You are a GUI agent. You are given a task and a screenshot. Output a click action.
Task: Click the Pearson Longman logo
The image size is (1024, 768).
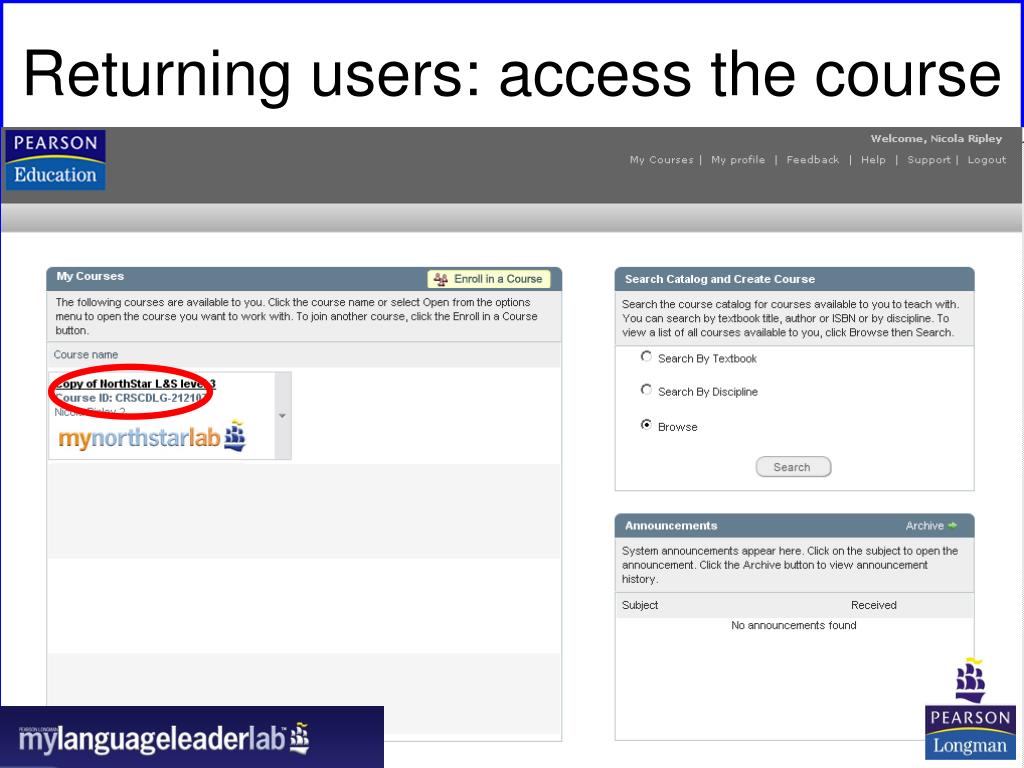tap(970, 709)
